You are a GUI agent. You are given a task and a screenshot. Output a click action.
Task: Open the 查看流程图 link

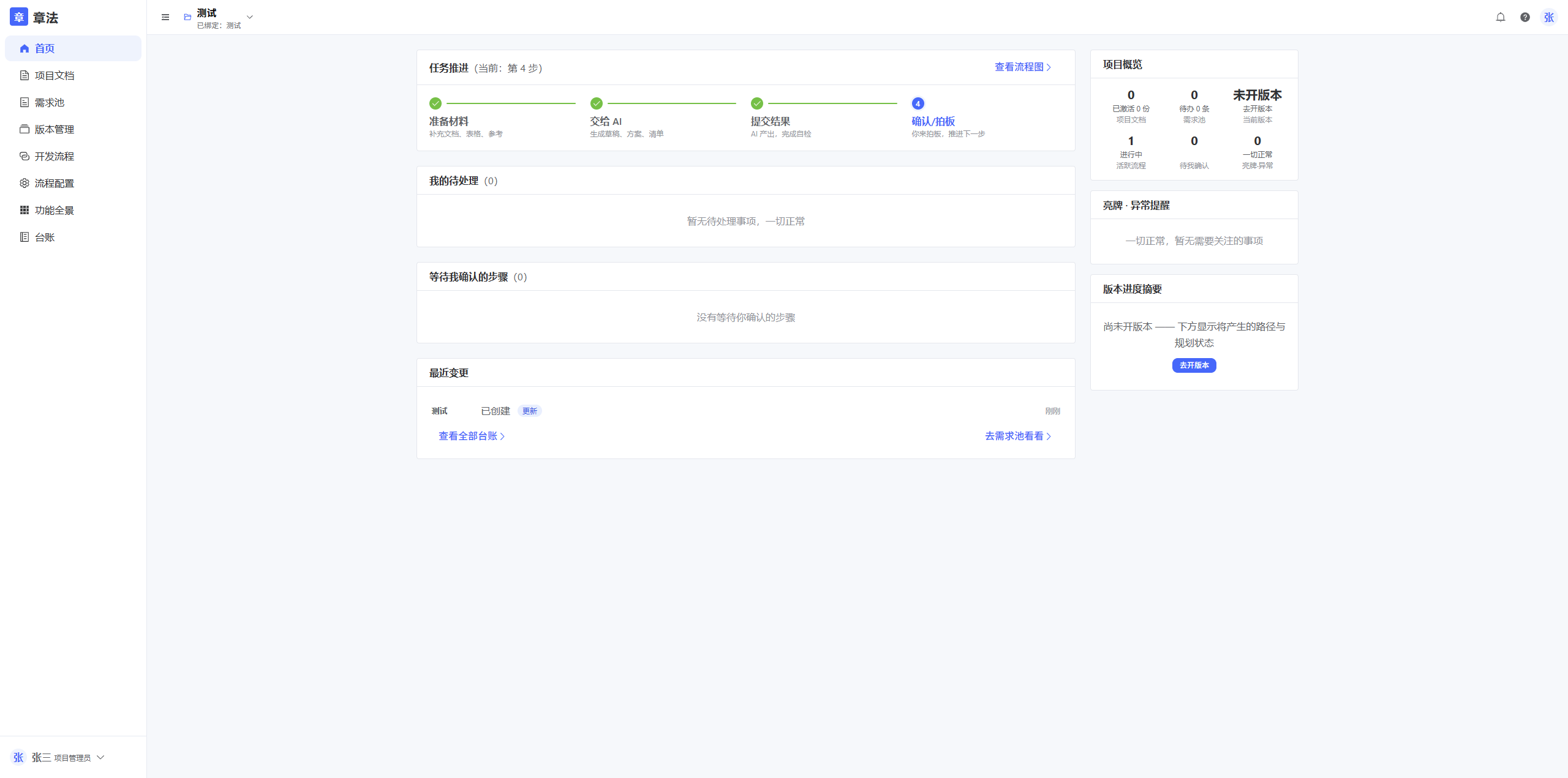1023,67
